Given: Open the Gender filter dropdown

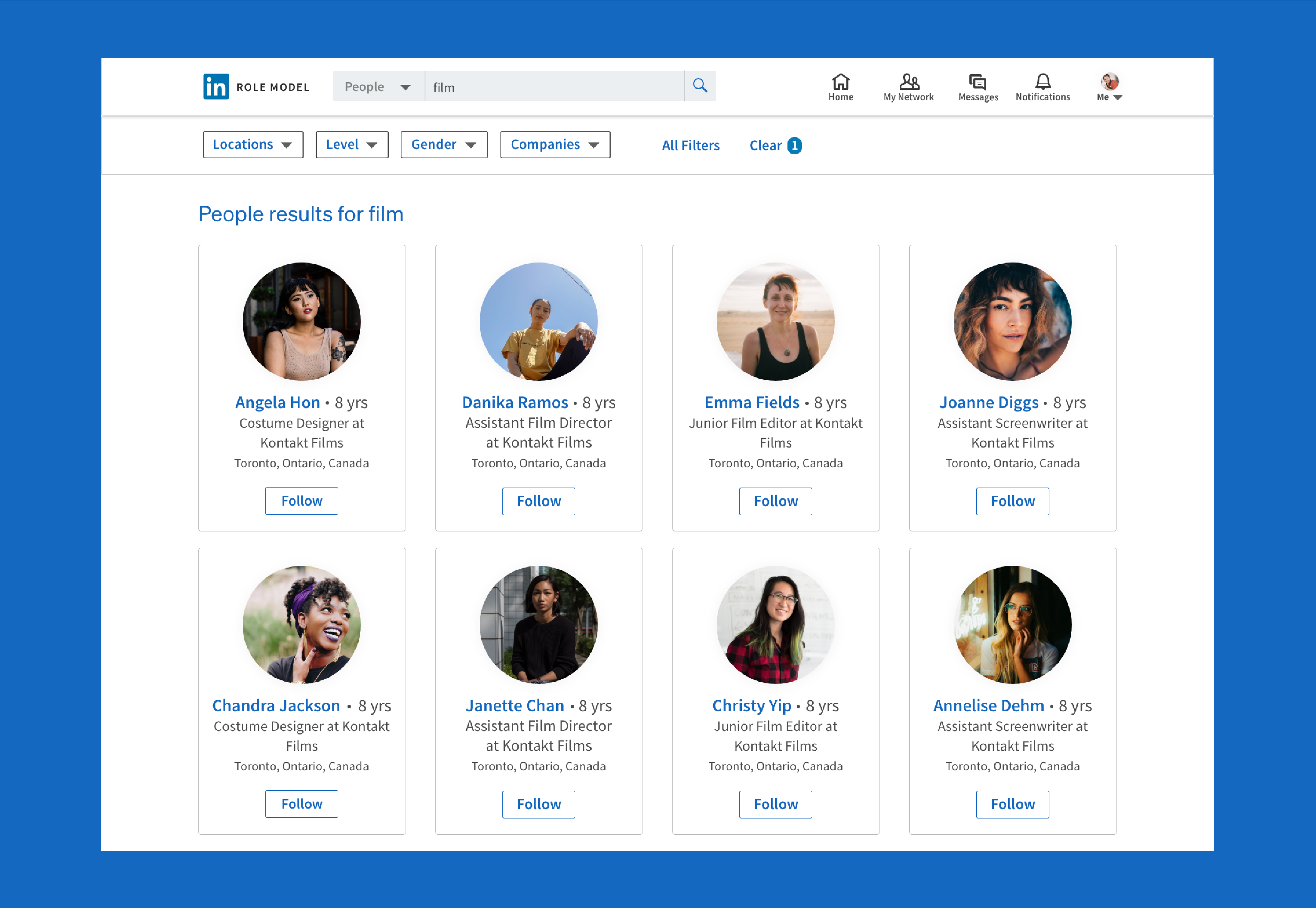Looking at the screenshot, I should point(444,145).
